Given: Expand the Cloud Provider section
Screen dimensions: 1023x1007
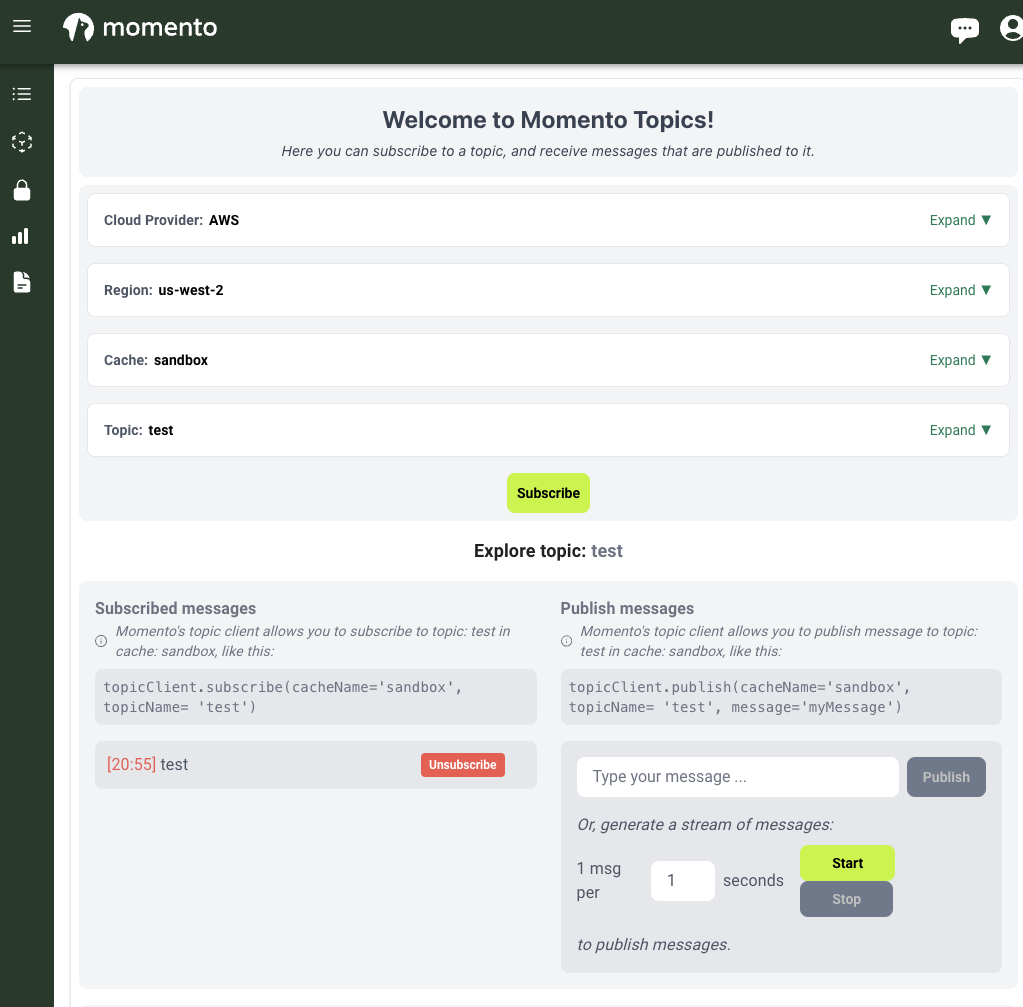Looking at the screenshot, I should [960, 220].
